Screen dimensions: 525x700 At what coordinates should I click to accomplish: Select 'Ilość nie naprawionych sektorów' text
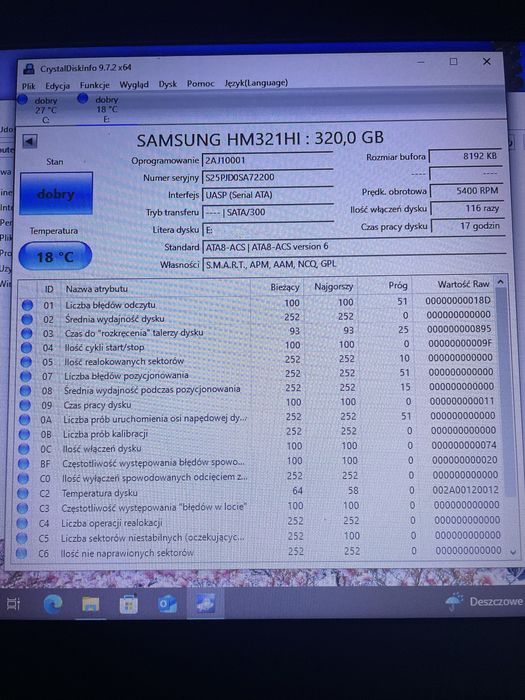[127, 553]
